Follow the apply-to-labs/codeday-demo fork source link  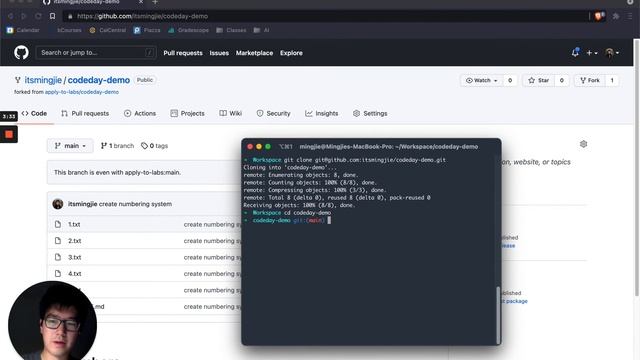click(82, 92)
